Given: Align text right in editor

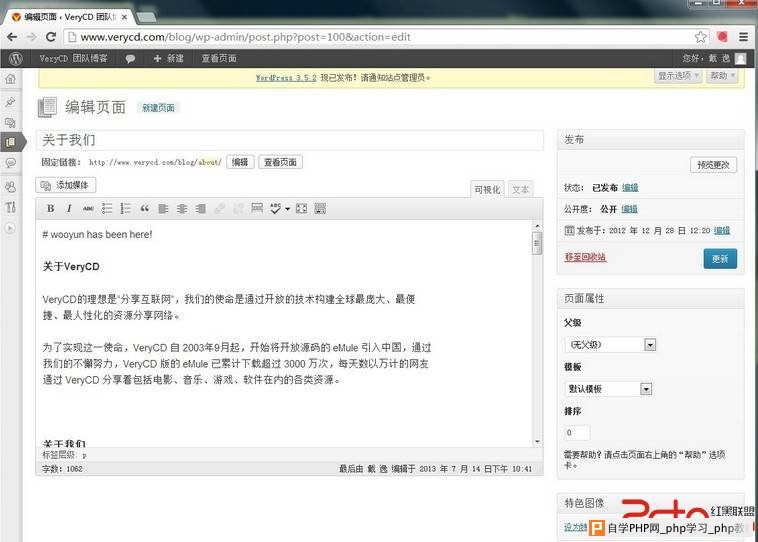Looking at the screenshot, I should pos(201,208).
